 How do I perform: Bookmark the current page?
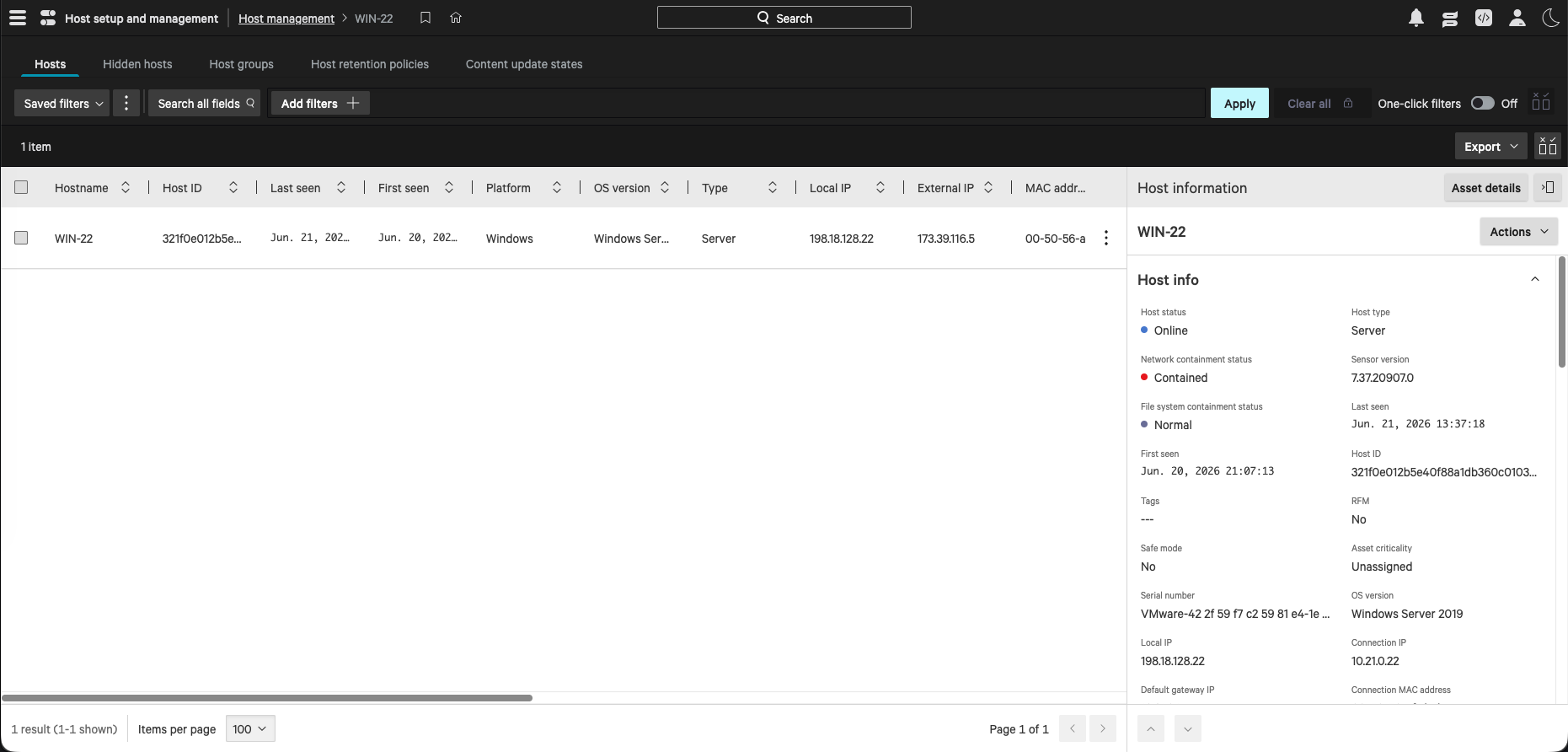pos(425,18)
